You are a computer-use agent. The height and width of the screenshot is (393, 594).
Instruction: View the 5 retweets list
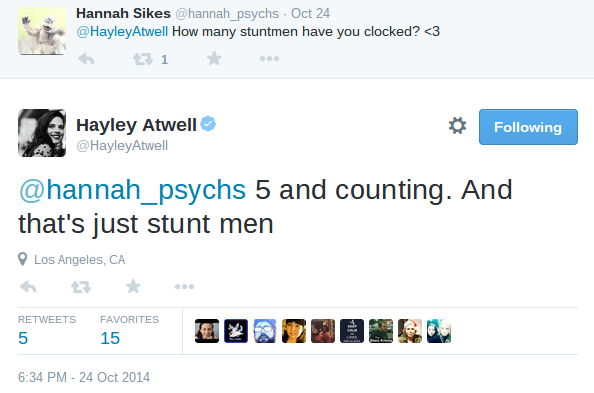point(47,330)
